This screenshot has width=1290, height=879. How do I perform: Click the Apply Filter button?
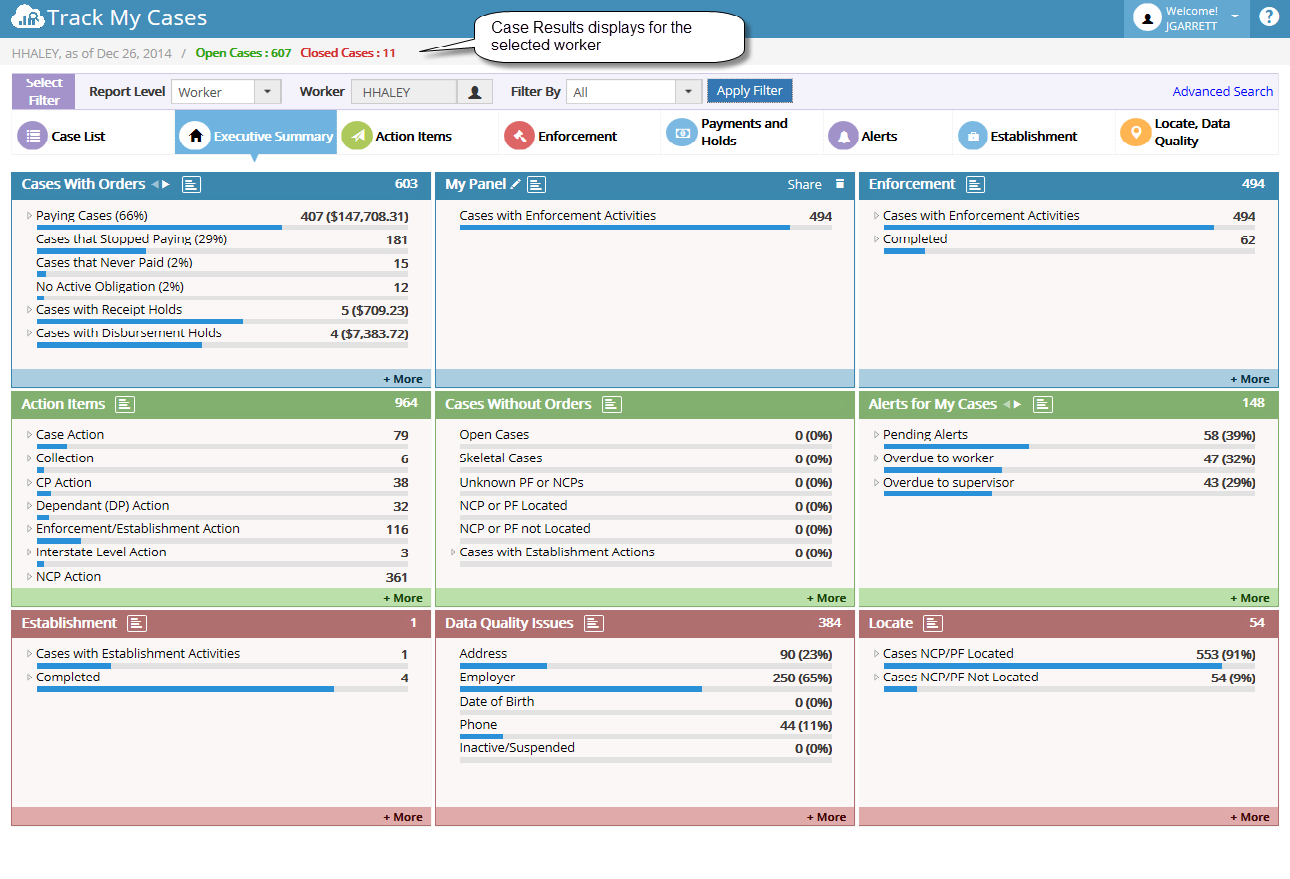click(x=750, y=91)
